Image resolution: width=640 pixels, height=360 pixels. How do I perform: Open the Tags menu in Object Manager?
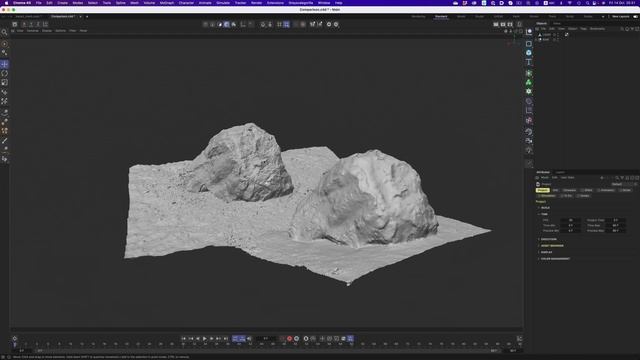(583, 29)
